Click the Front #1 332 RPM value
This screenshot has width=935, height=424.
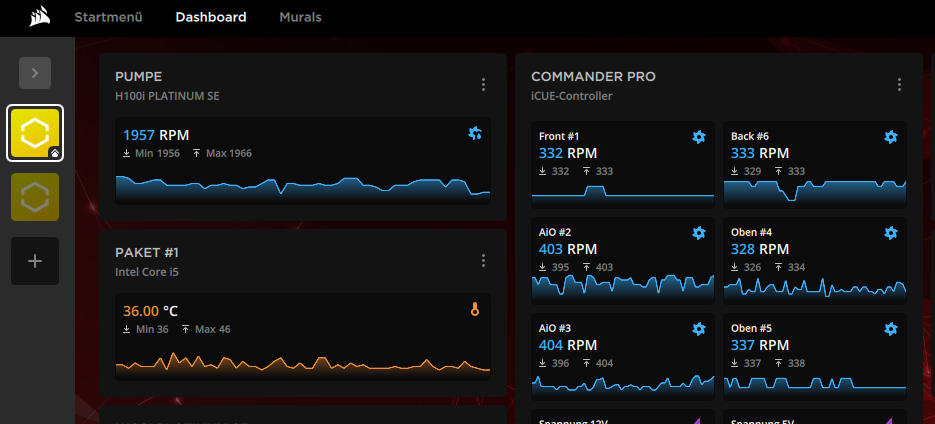tap(568, 153)
